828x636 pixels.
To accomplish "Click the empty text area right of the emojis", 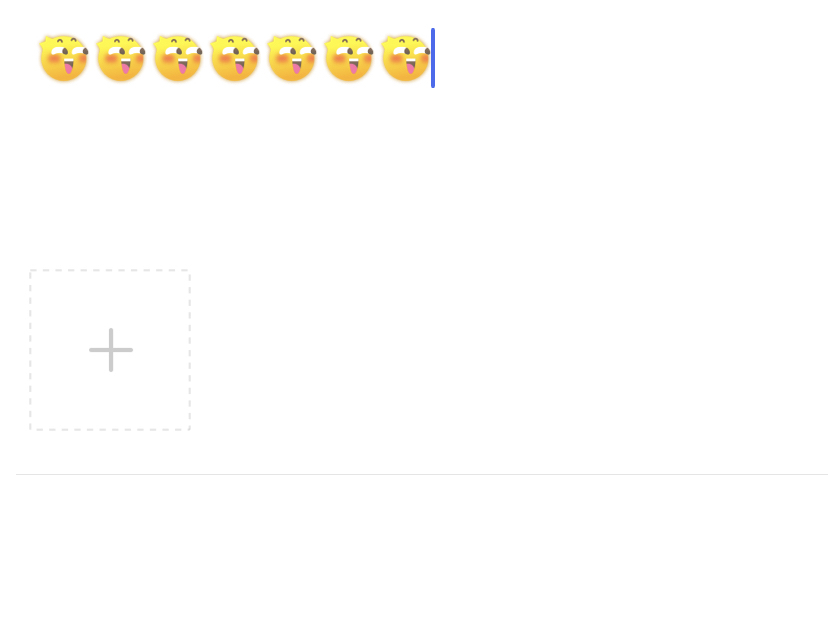I will 628,58.
